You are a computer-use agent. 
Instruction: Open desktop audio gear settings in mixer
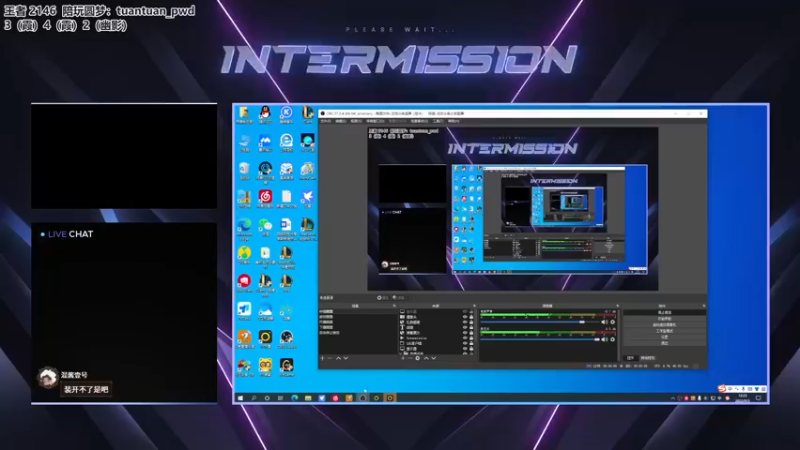[613, 322]
